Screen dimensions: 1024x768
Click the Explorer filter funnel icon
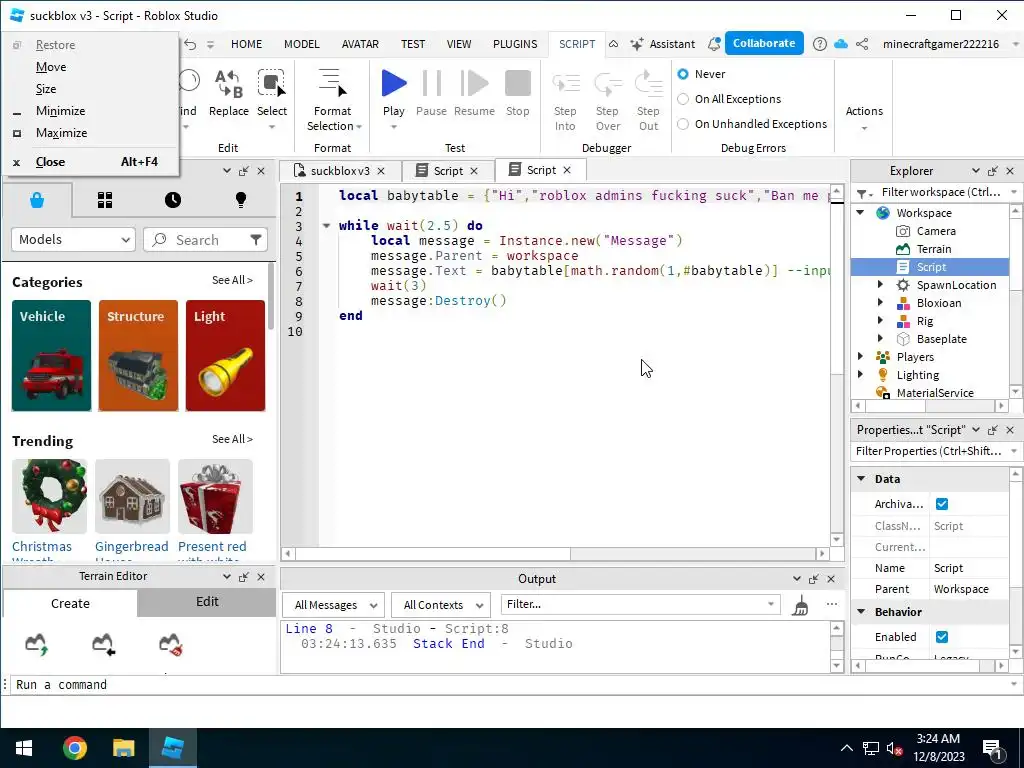coord(864,193)
